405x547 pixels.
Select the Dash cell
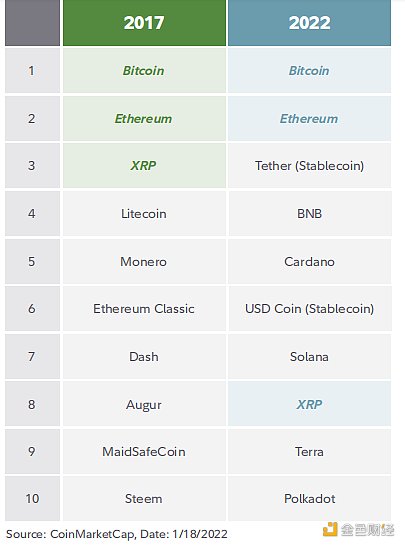(x=144, y=357)
